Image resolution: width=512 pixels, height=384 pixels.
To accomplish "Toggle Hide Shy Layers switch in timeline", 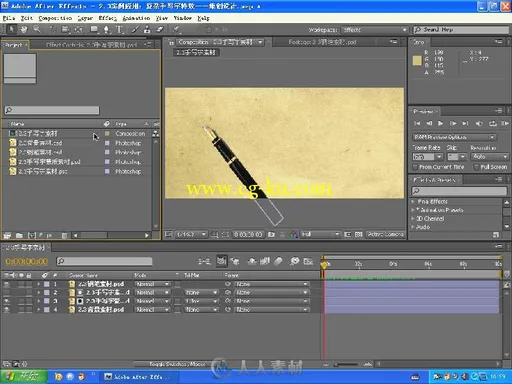I will click(x=252, y=261).
